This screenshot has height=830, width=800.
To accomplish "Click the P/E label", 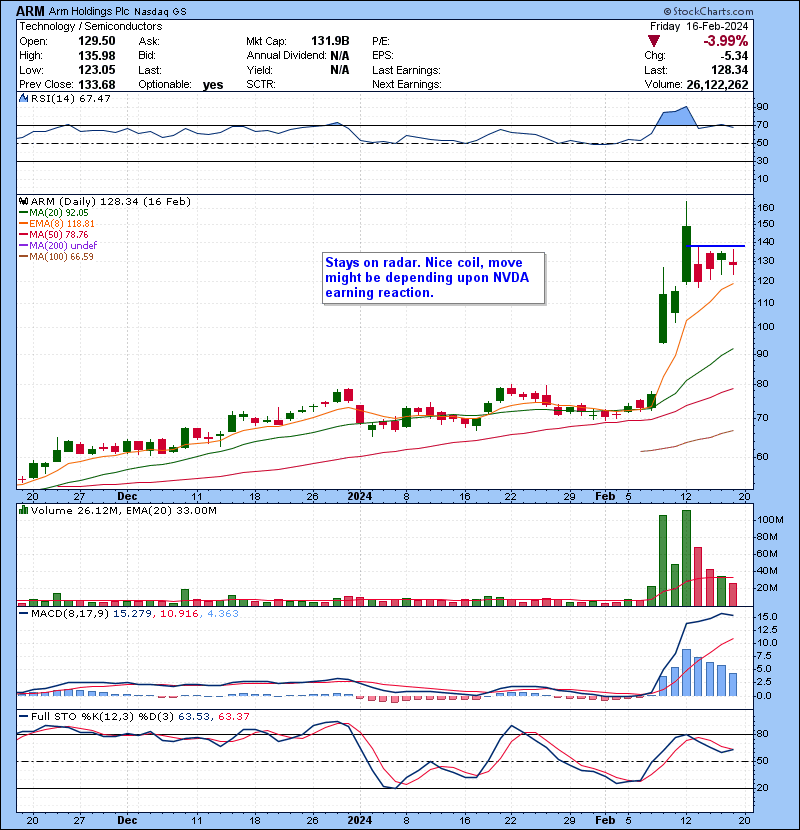I will [381, 41].
